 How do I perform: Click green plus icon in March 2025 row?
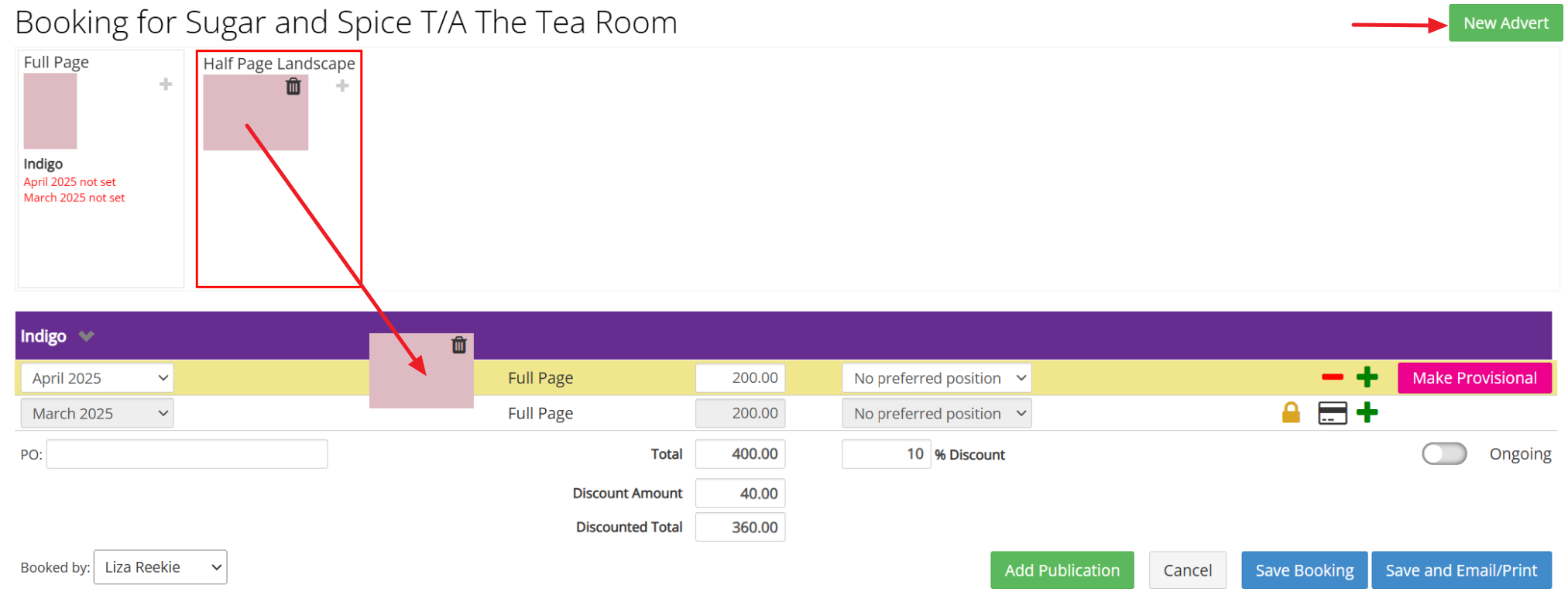point(1367,413)
